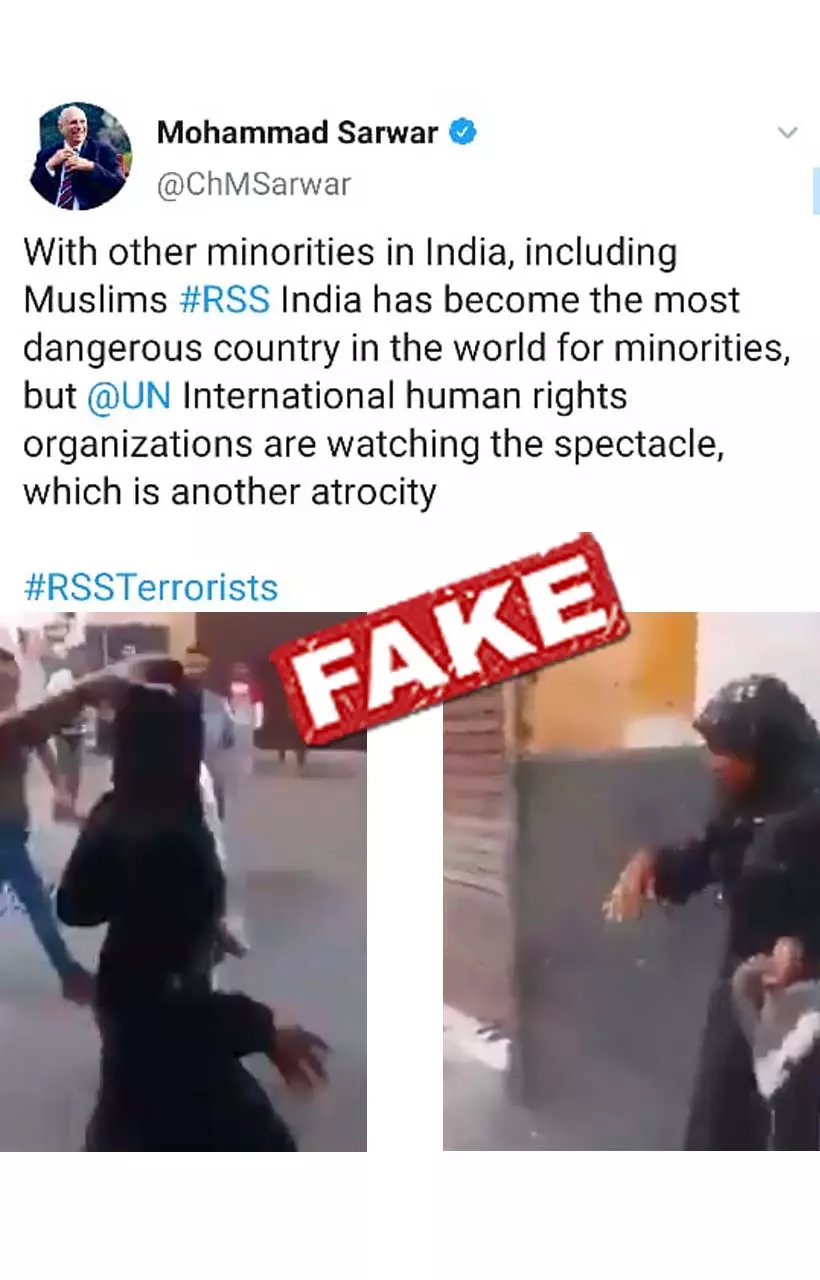Expand the tweet options chevron
Screen dimensions: 820x1280
coord(788,133)
